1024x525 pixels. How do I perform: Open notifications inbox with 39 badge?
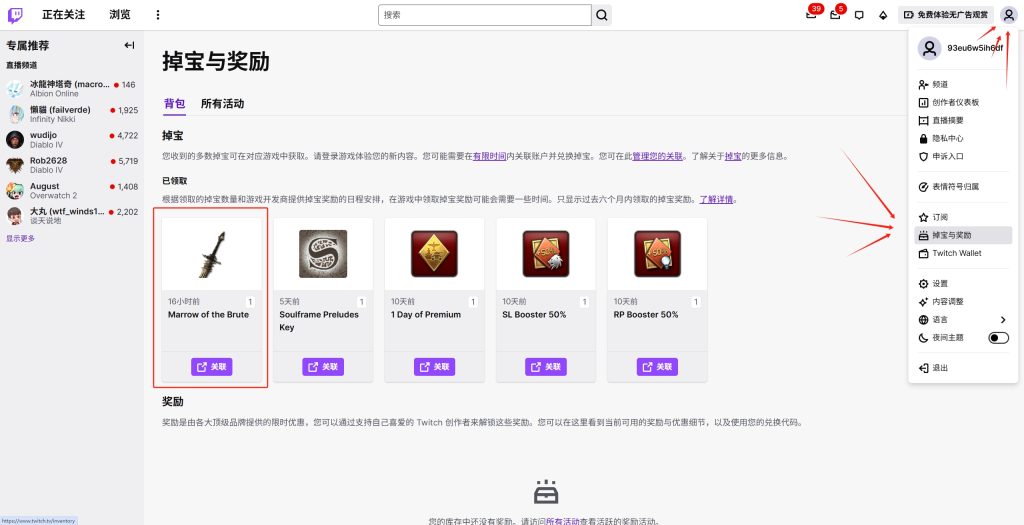[x=812, y=14]
